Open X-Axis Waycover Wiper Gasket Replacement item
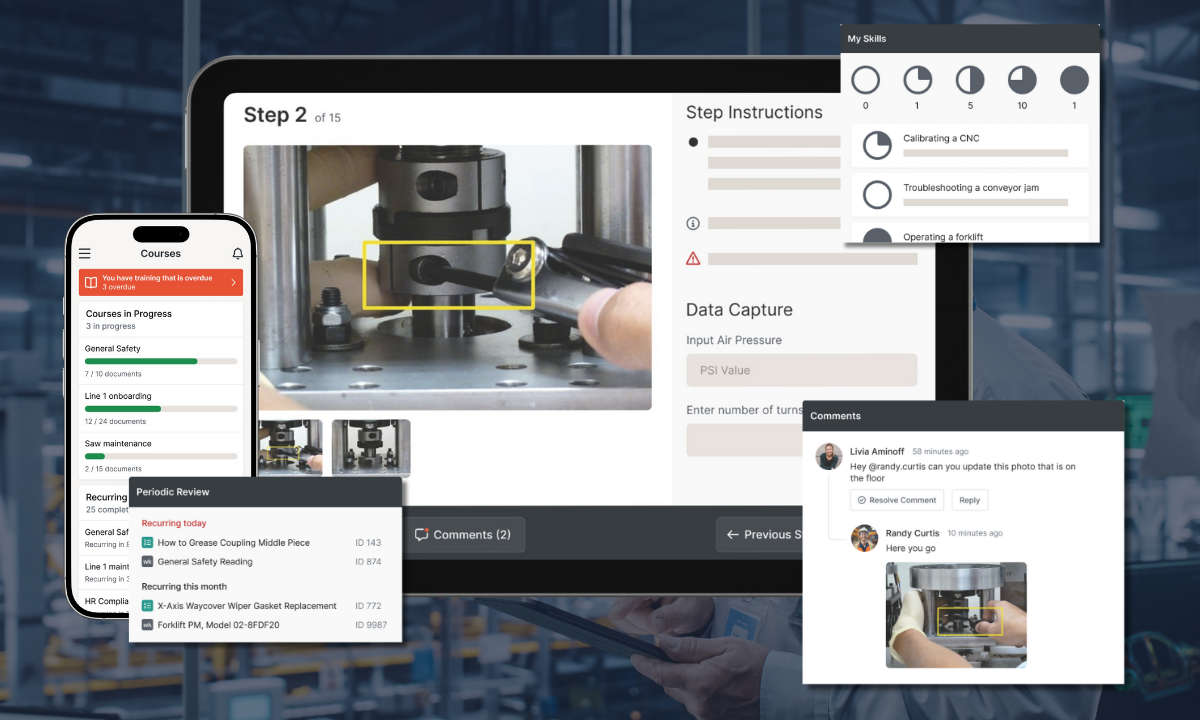The image size is (1200, 720). (x=246, y=606)
